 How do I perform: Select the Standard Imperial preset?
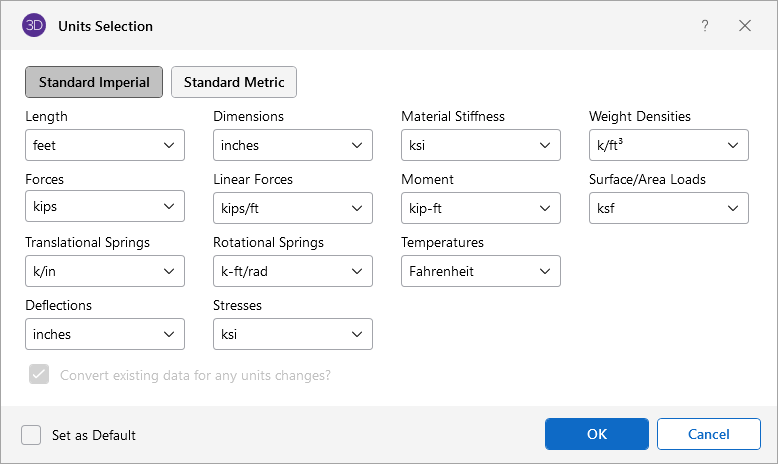[94, 82]
